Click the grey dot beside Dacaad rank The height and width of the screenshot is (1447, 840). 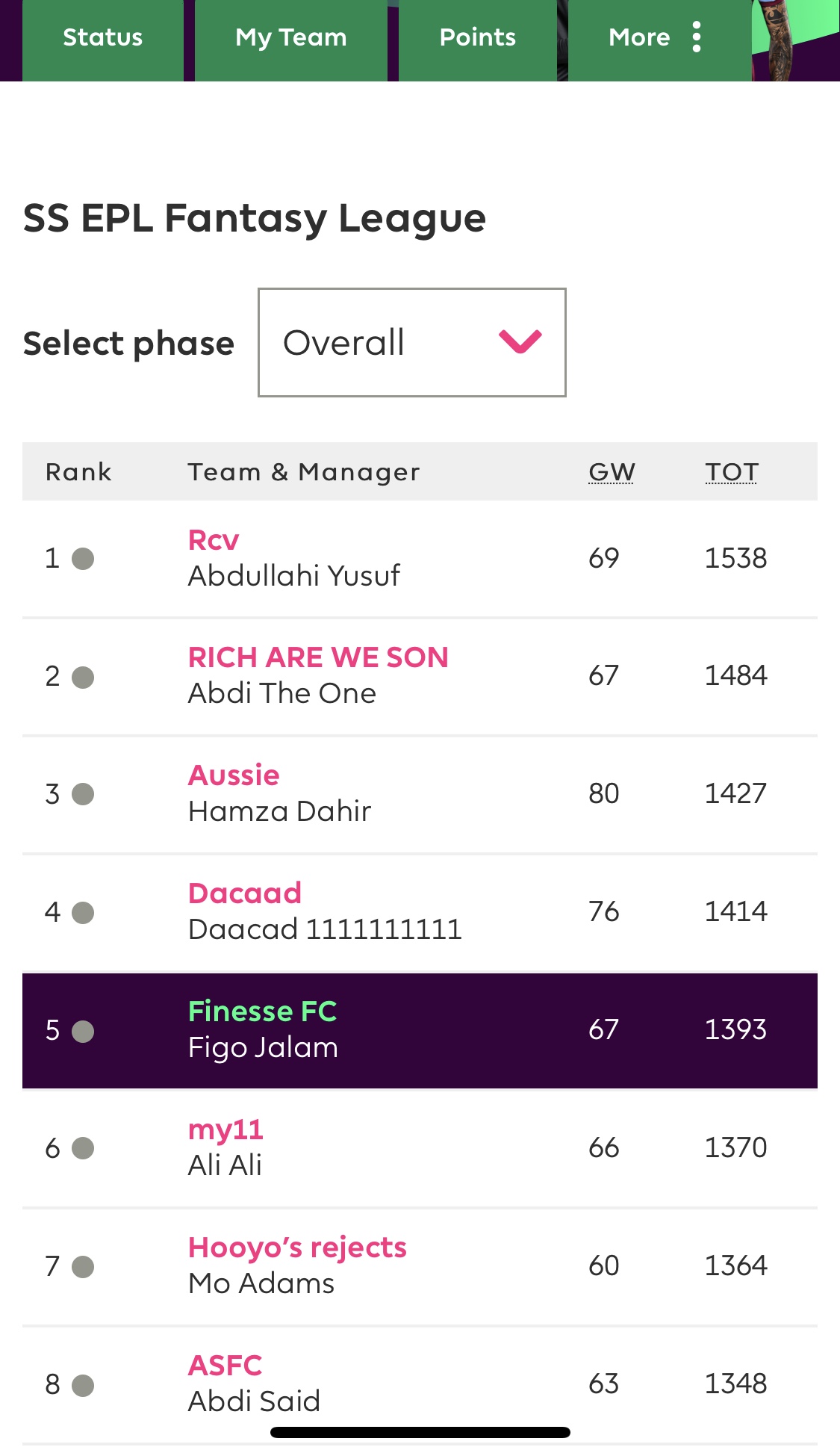coord(83,913)
